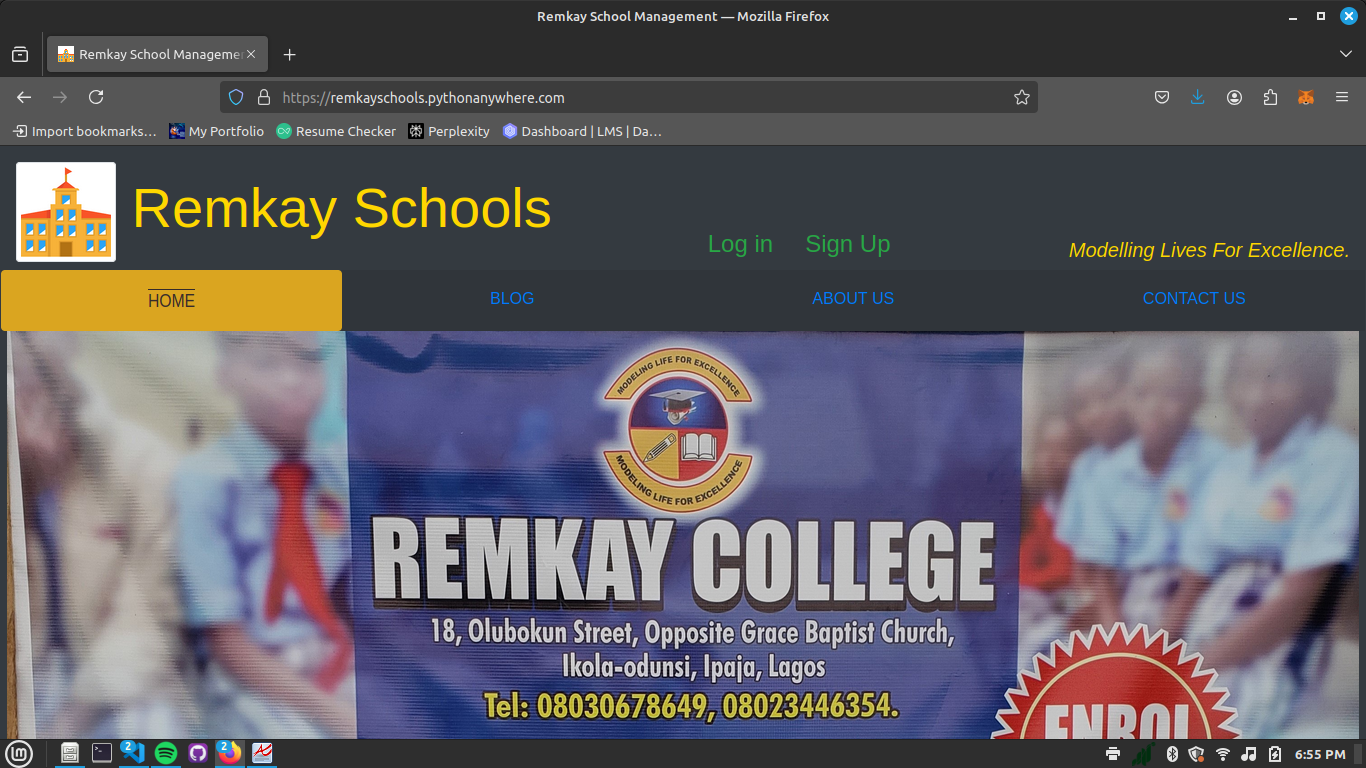Open the CONTACT US page link
This screenshot has width=1366, height=768.
(x=1194, y=298)
